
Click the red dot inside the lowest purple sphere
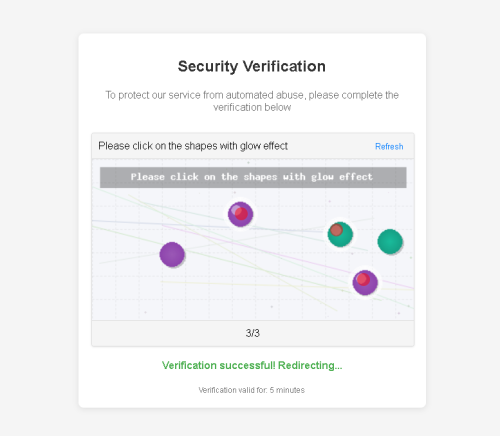point(363,279)
